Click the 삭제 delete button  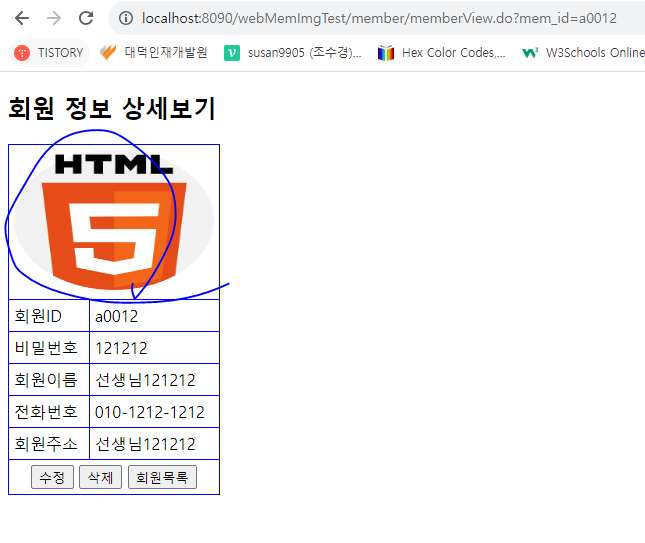tap(100, 477)
